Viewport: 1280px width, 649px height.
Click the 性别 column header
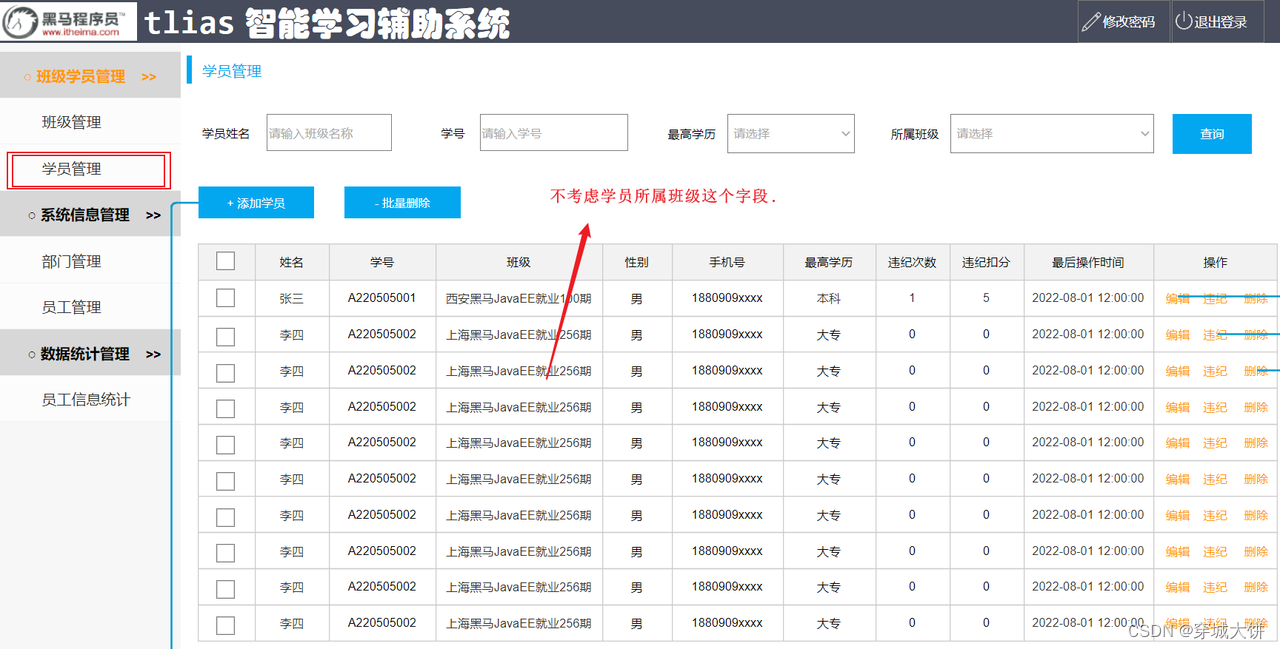[x=637, y=262]
